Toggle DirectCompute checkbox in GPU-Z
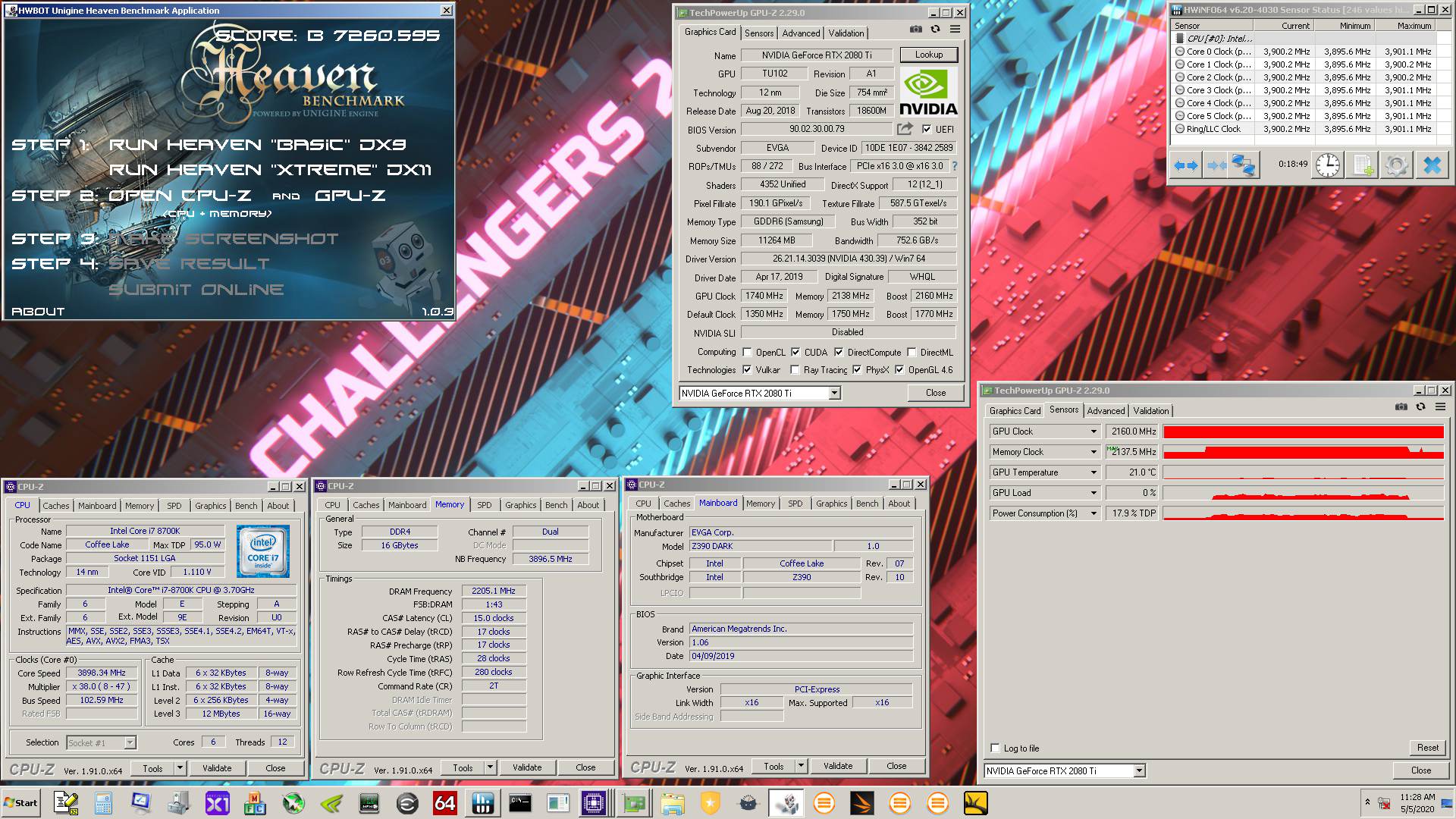Image resolution: width=1456 pixels, height=819 pixels. tap(839, 352)
